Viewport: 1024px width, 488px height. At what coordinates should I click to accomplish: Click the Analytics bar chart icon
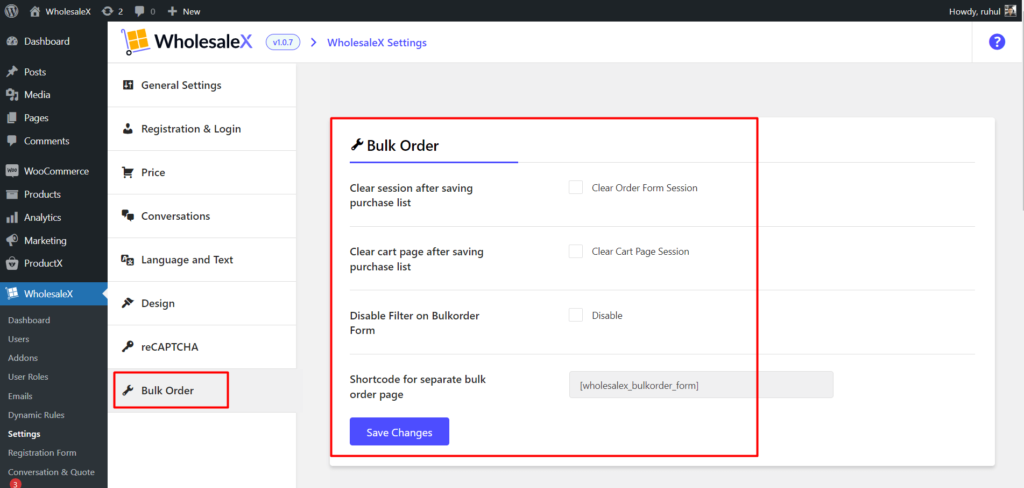[x=12, y=218]
